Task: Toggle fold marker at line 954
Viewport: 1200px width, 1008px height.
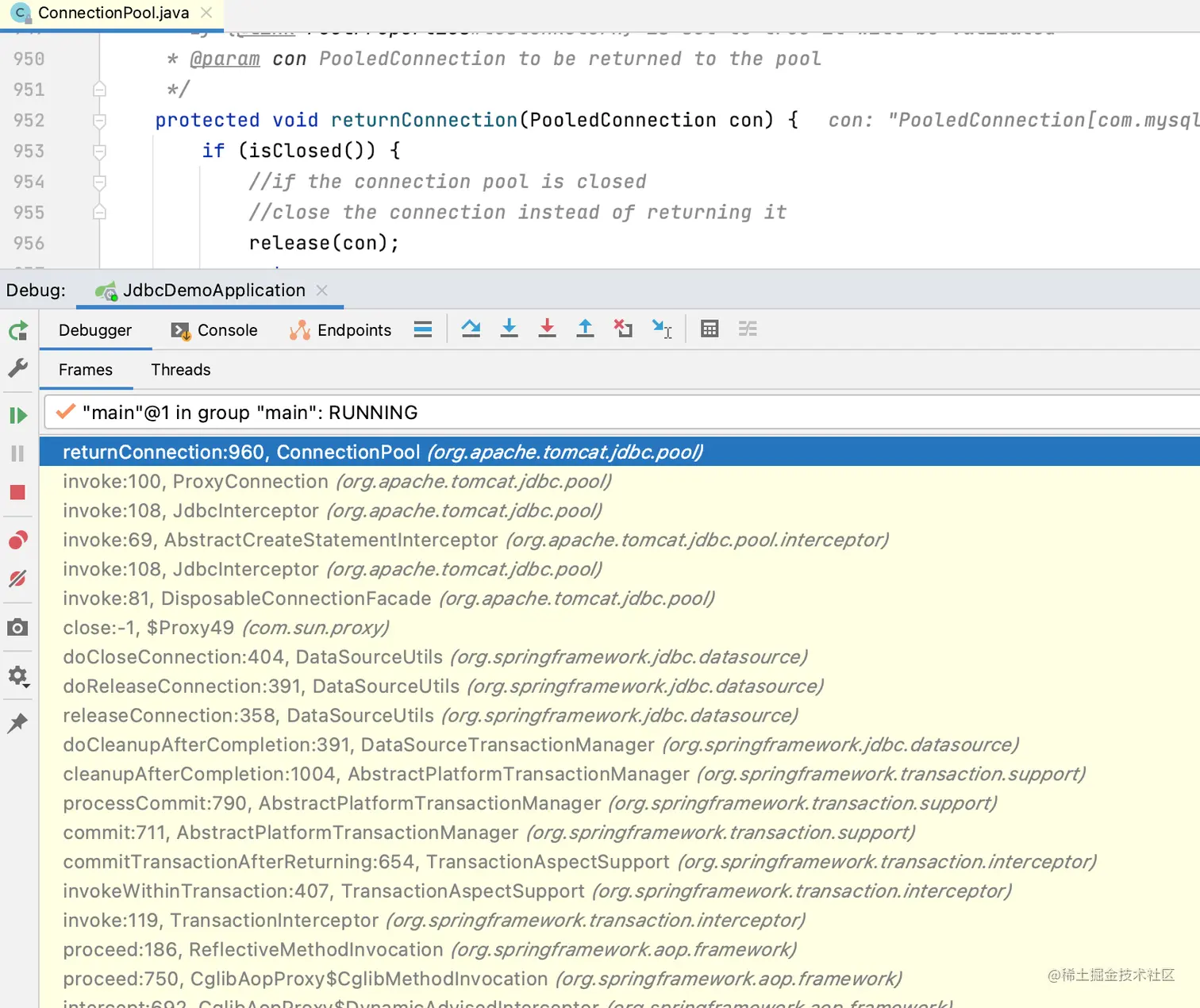Action: coord(99,182)
